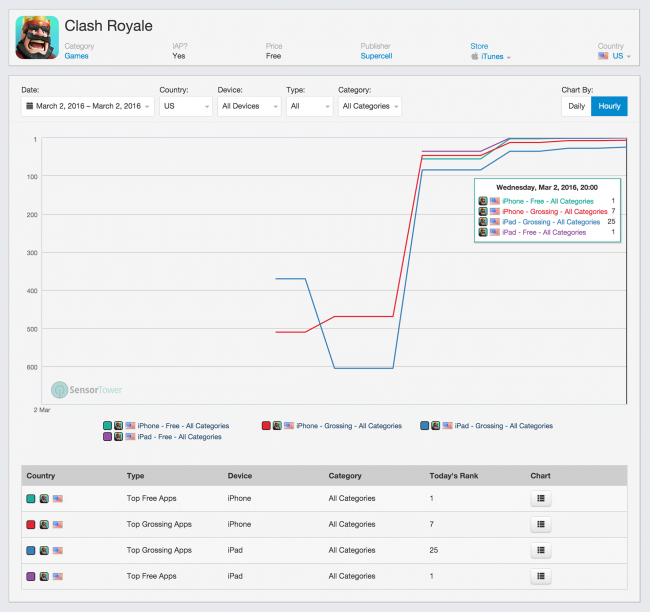650x612 pixels.
Task: Click the Device column header
Action: click(240, 476)
